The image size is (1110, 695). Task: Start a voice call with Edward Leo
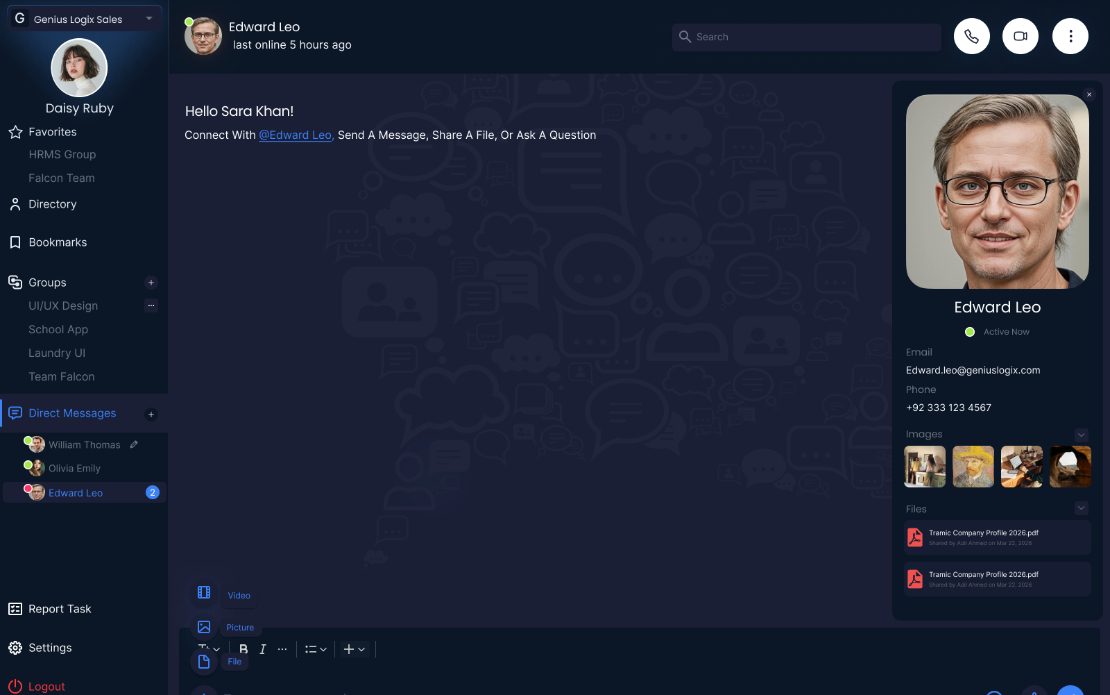coord(971,36)
